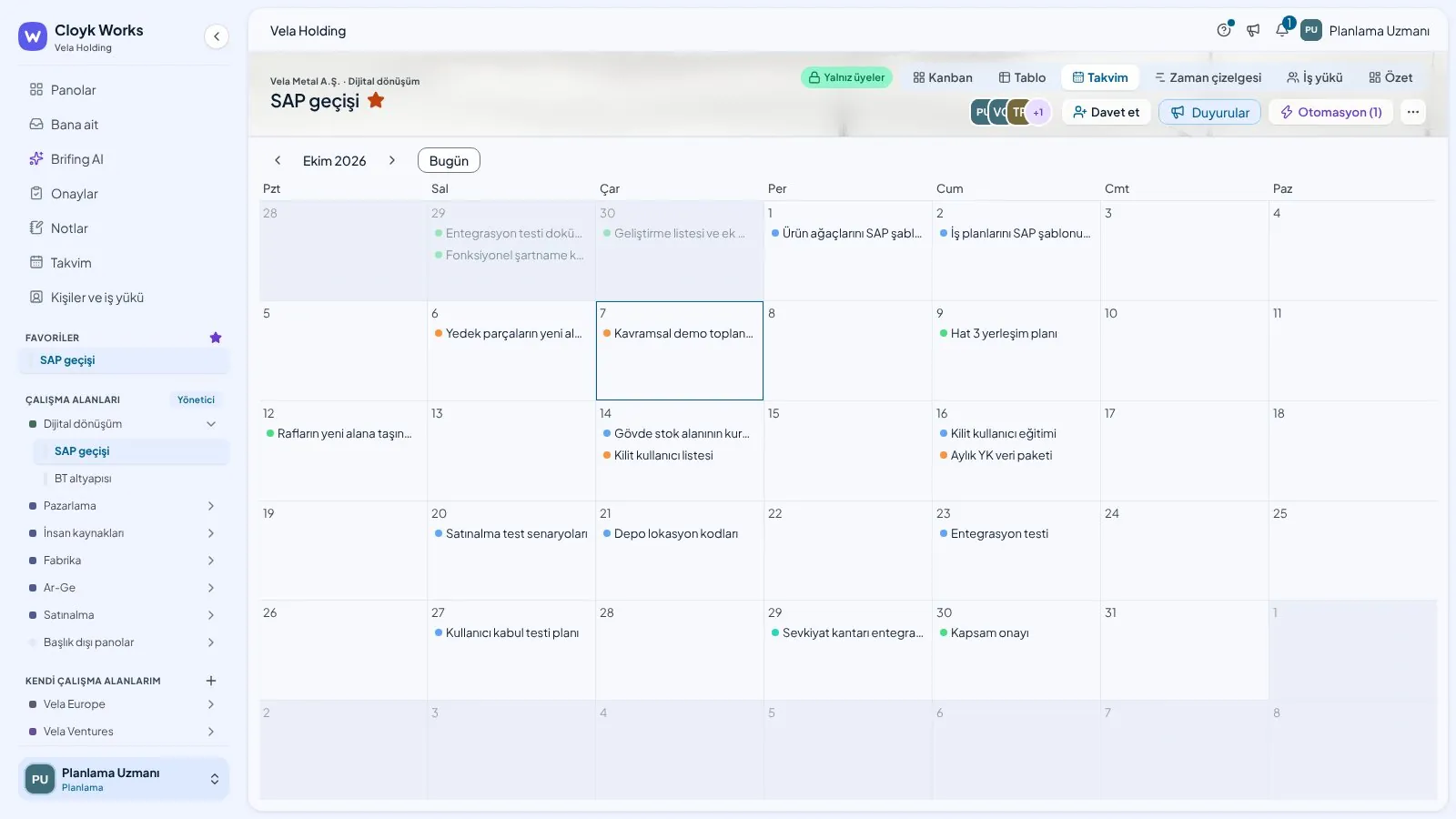
Task: Go to the next month
Action: click(x=392, y=160)
